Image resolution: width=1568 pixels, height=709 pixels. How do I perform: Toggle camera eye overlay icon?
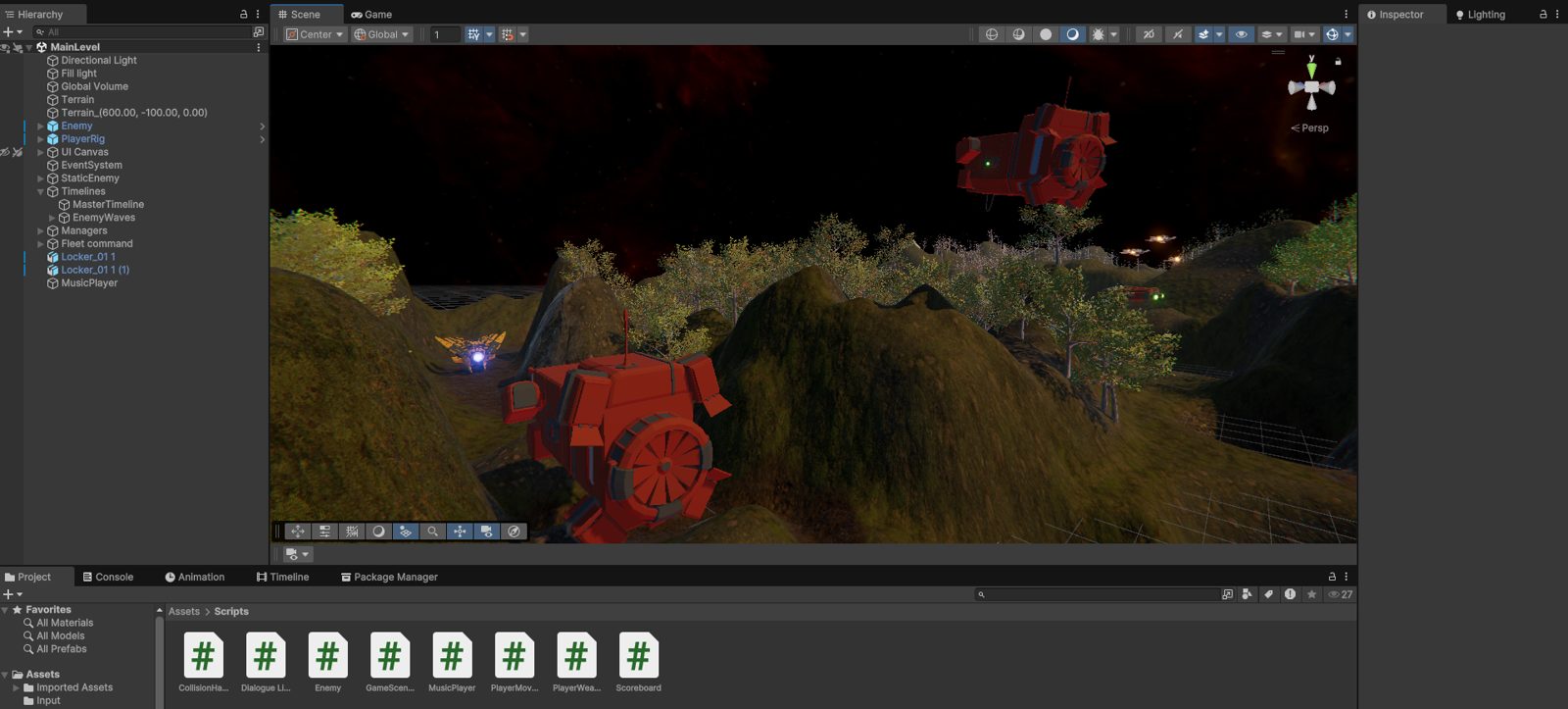tap(486, 532)
